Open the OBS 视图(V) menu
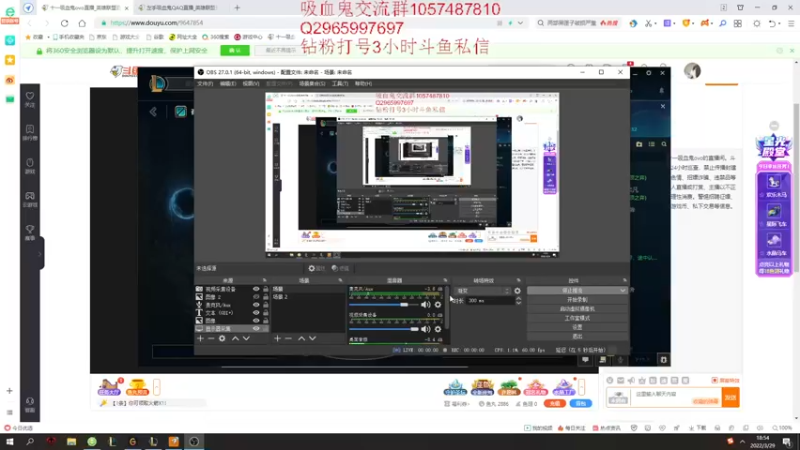 click(x=251, y=84)
